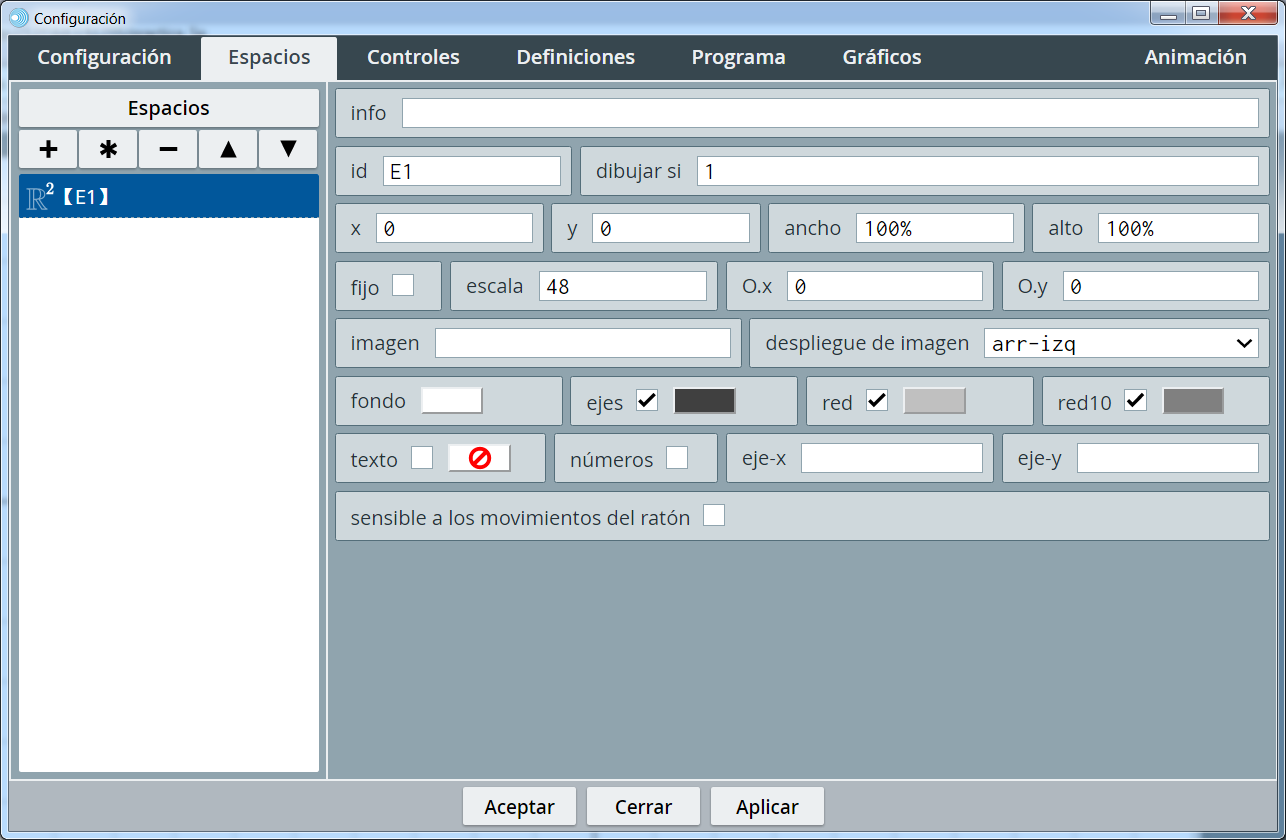Toggle the red10 checkbox
Screen dimensions: 1286x840
(x=1135, y=401)
